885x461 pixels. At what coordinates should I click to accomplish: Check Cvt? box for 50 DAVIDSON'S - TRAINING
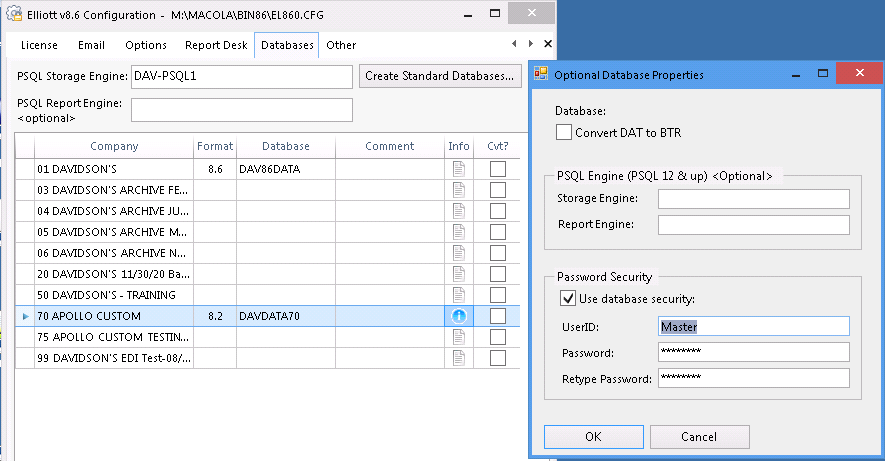point(498,295)
